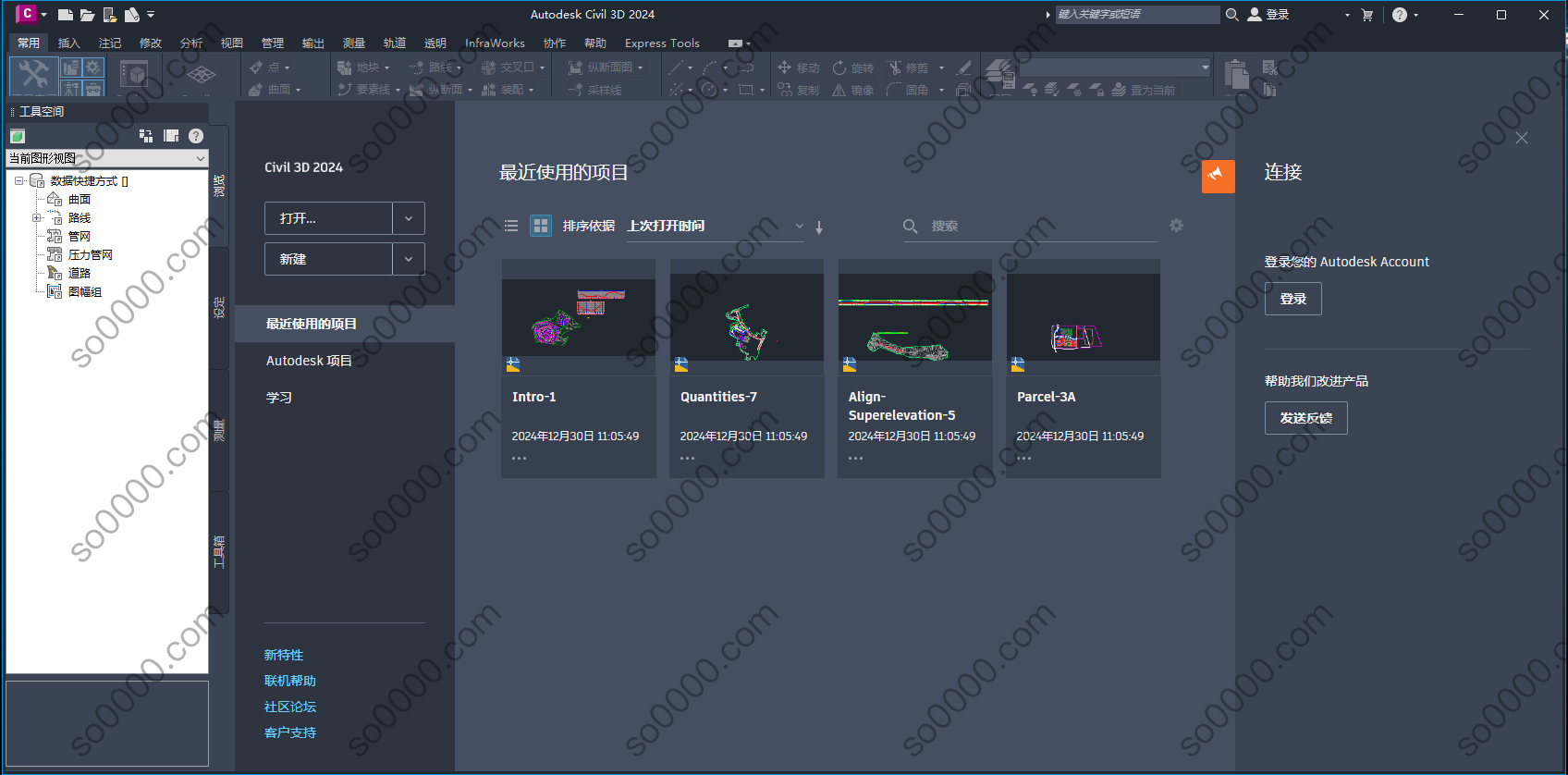Open the 当前图形视图 dropdown in Toolspace
The width and height of the screenshot is (1568, 775).
pos(200,158)
